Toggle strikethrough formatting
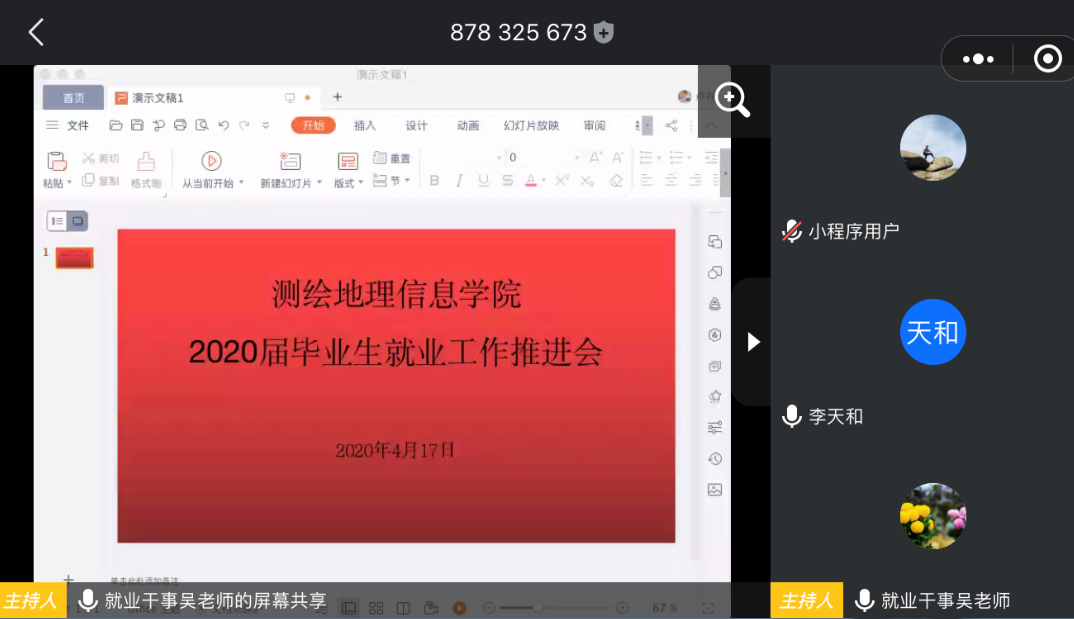Screen dimensions: 1074x619 [508, 181]
